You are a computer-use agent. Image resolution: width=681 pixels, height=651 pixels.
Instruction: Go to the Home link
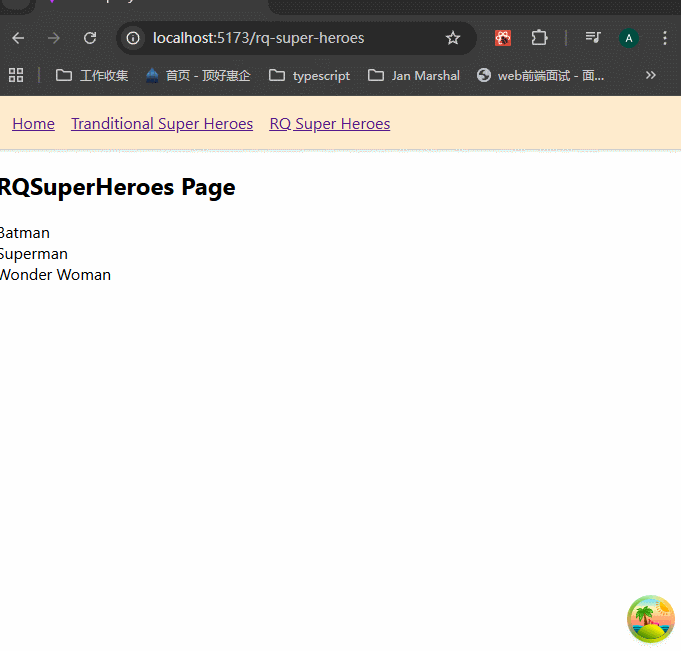click(x=33, y=124)
